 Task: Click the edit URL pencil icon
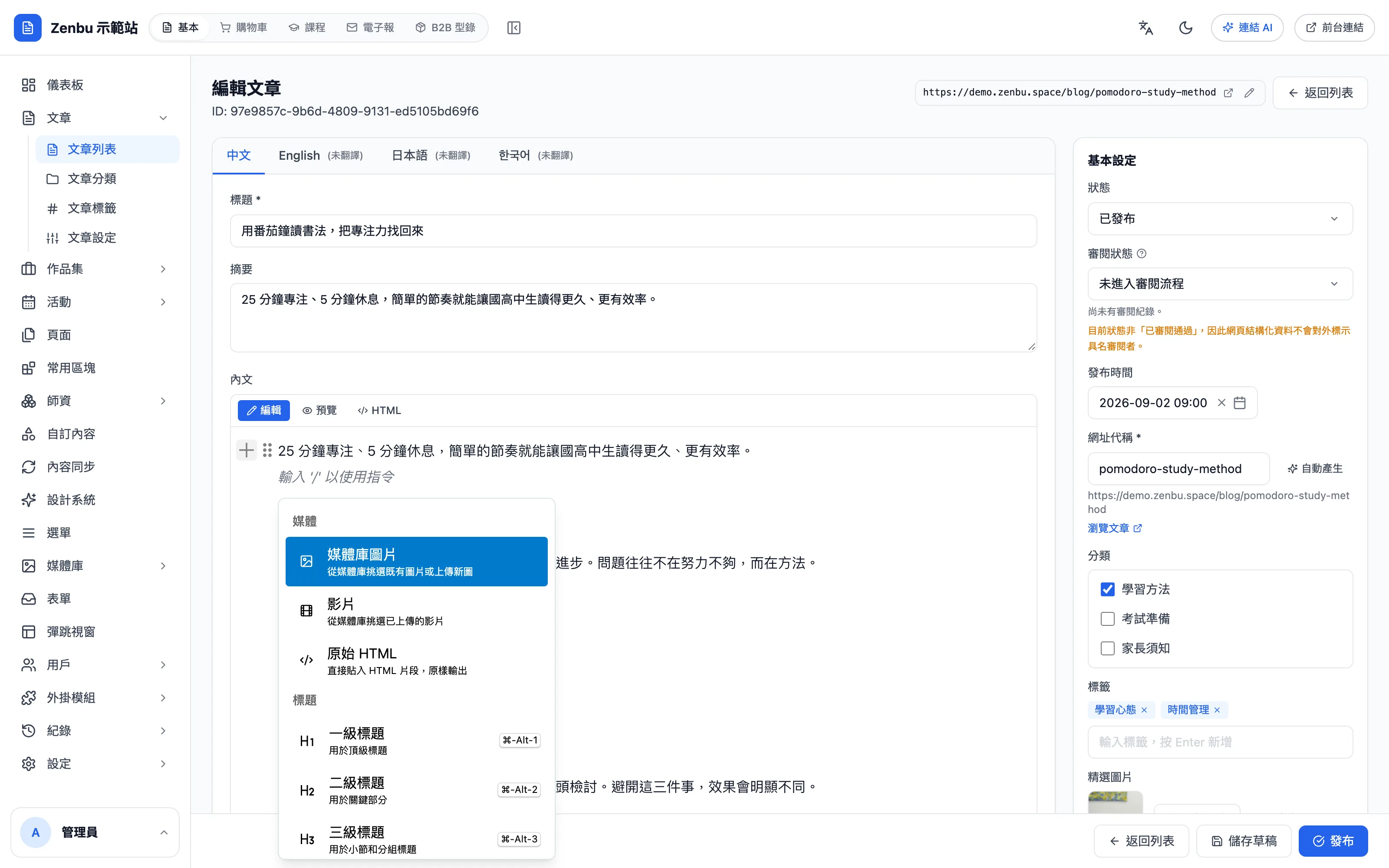[1249, 93]
